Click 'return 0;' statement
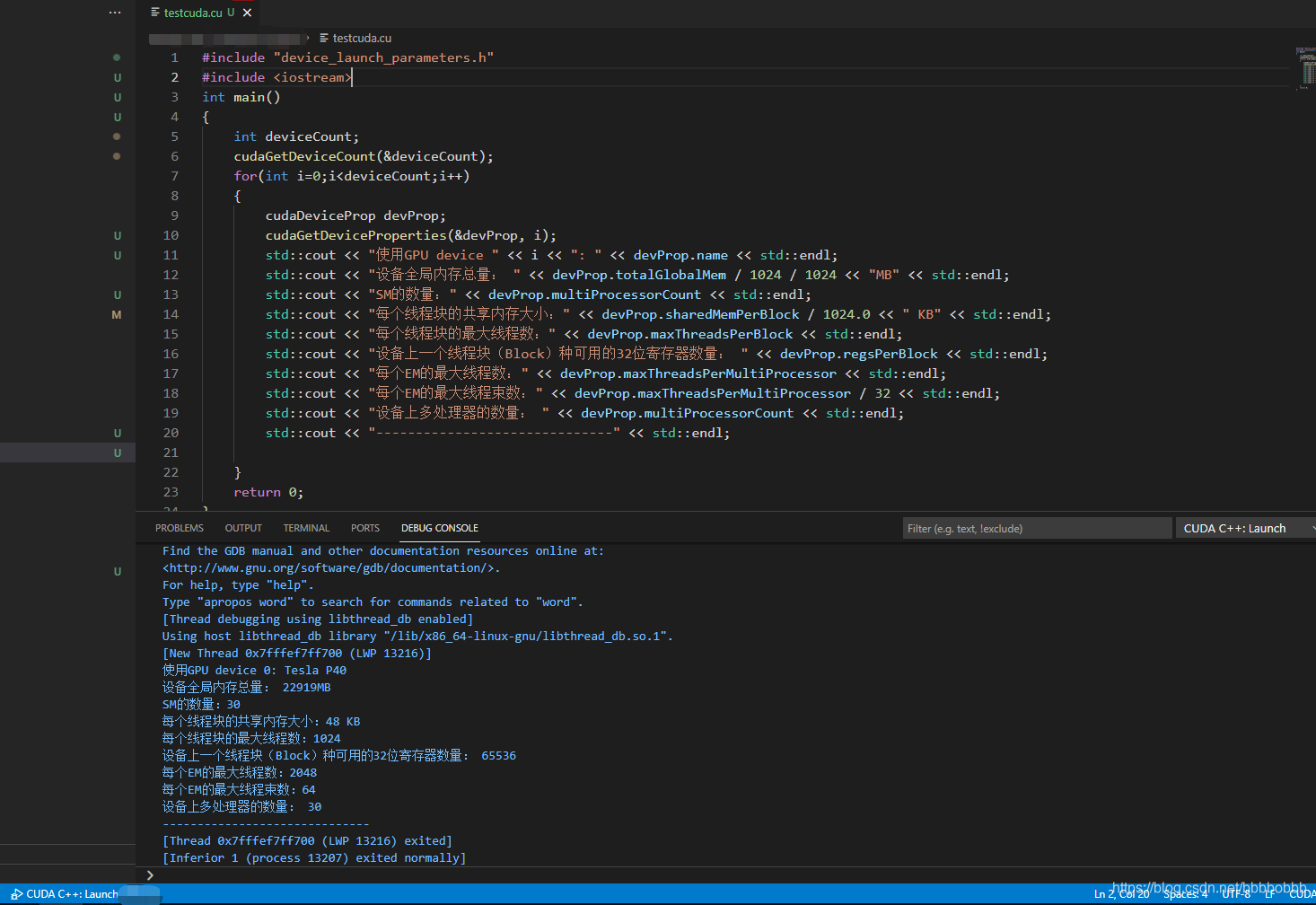Image resolution: width=1316 pixels, height=905 pixels. coord(268,492)
